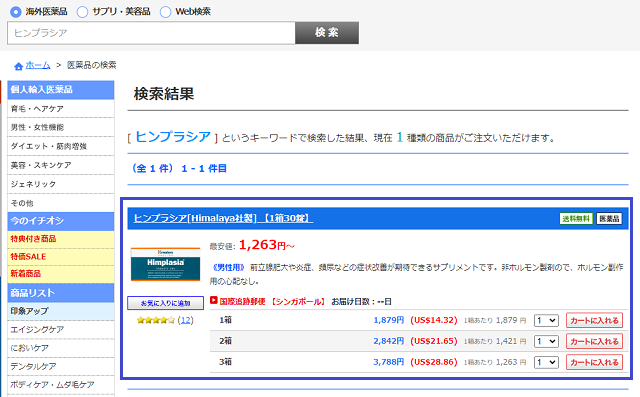The height and width of the screenshot is (397, 640).
Task: Open the 特典付き商品 sidebar link
Action: tap(61, 239)
